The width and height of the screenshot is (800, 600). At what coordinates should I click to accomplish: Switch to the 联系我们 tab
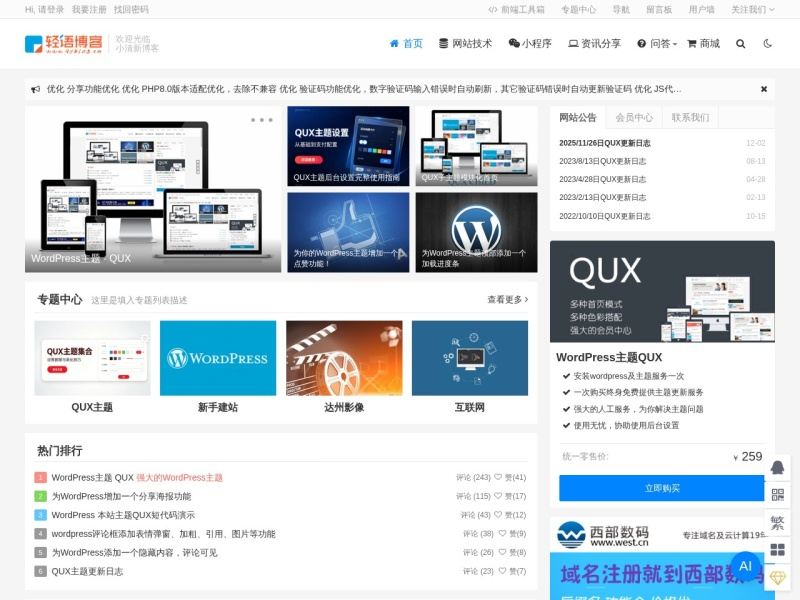point(690,117)
